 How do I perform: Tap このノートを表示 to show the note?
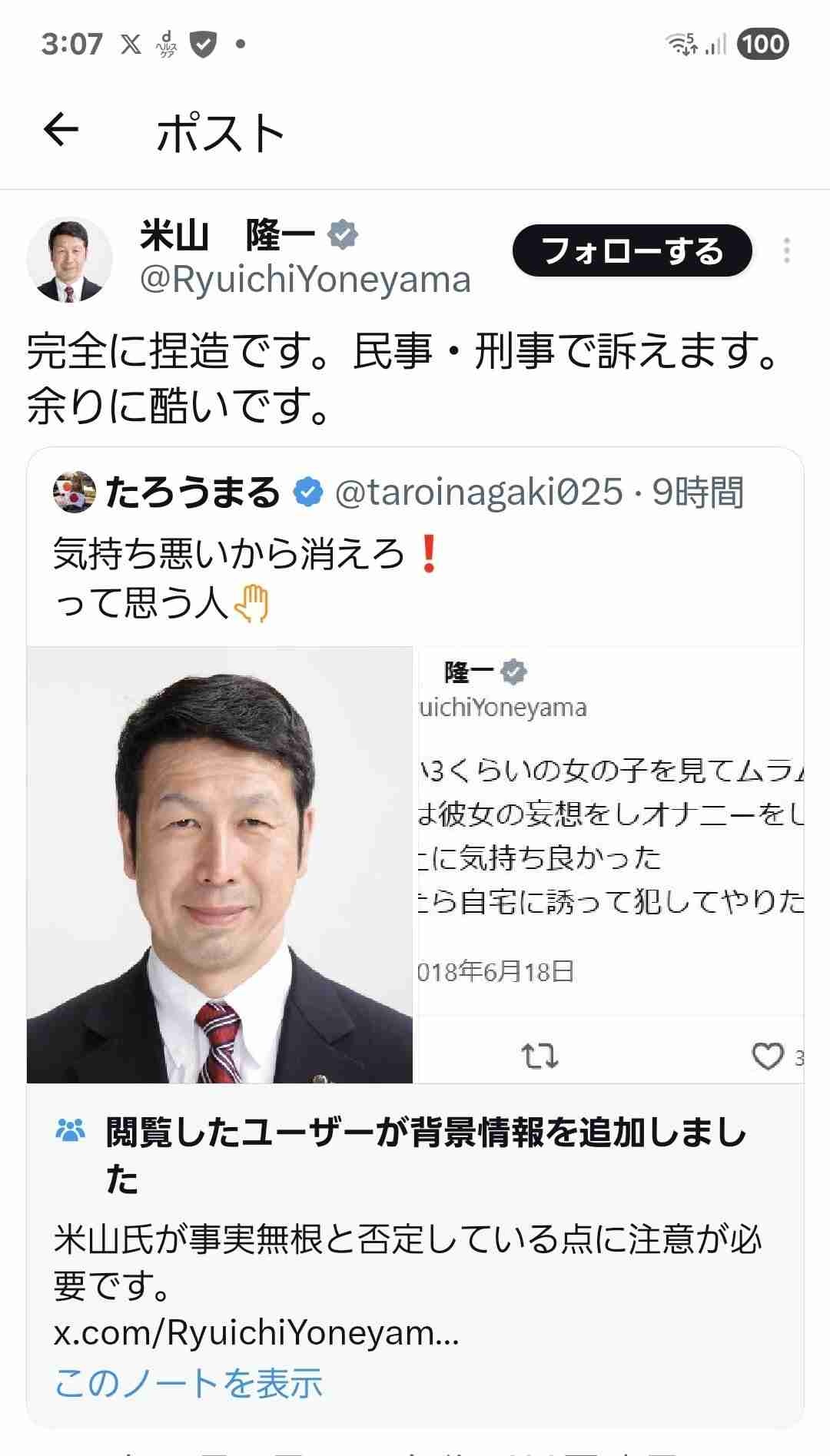click(188, 1383)
